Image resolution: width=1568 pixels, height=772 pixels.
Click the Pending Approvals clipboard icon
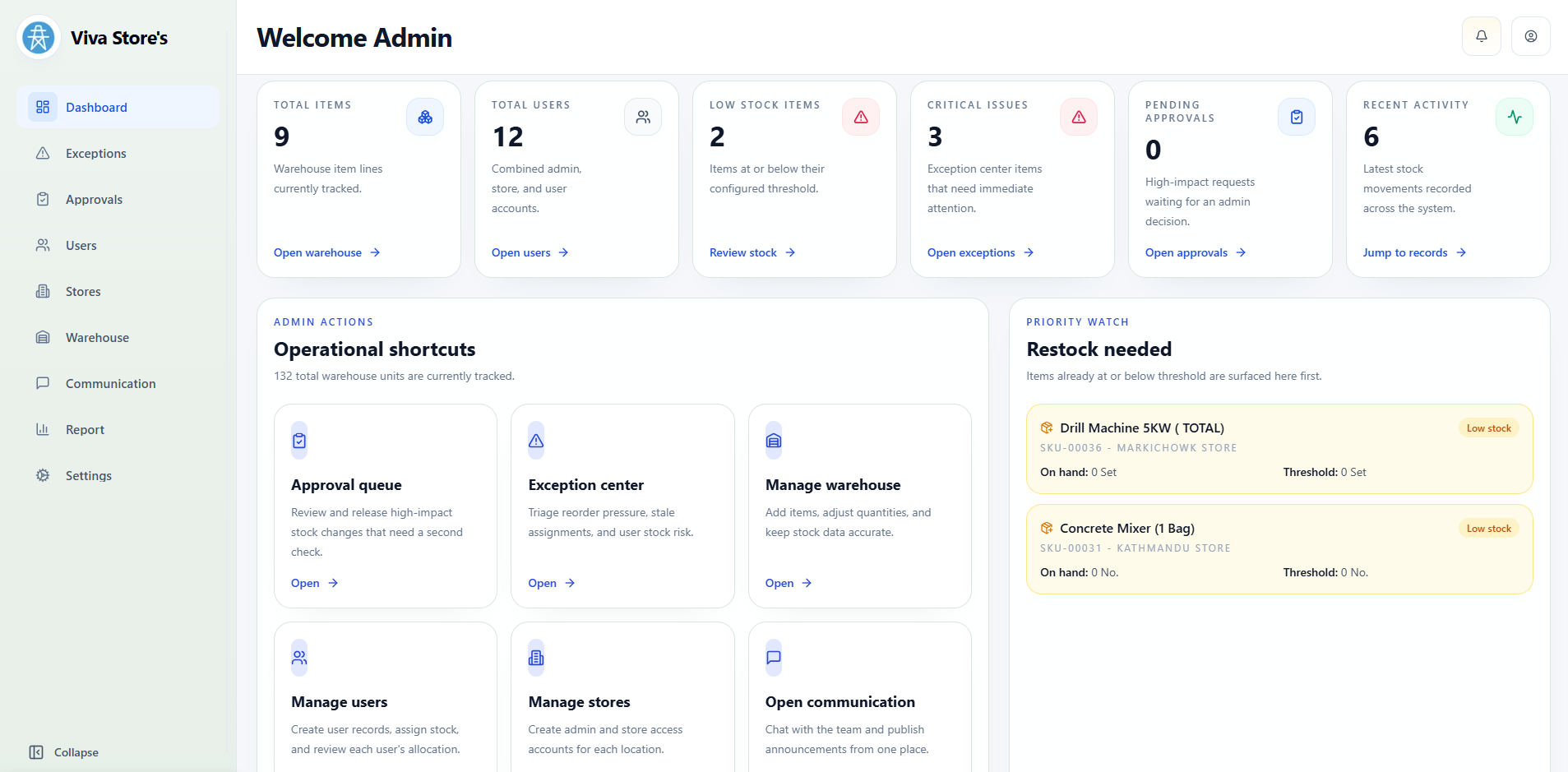click(1297, 117)
